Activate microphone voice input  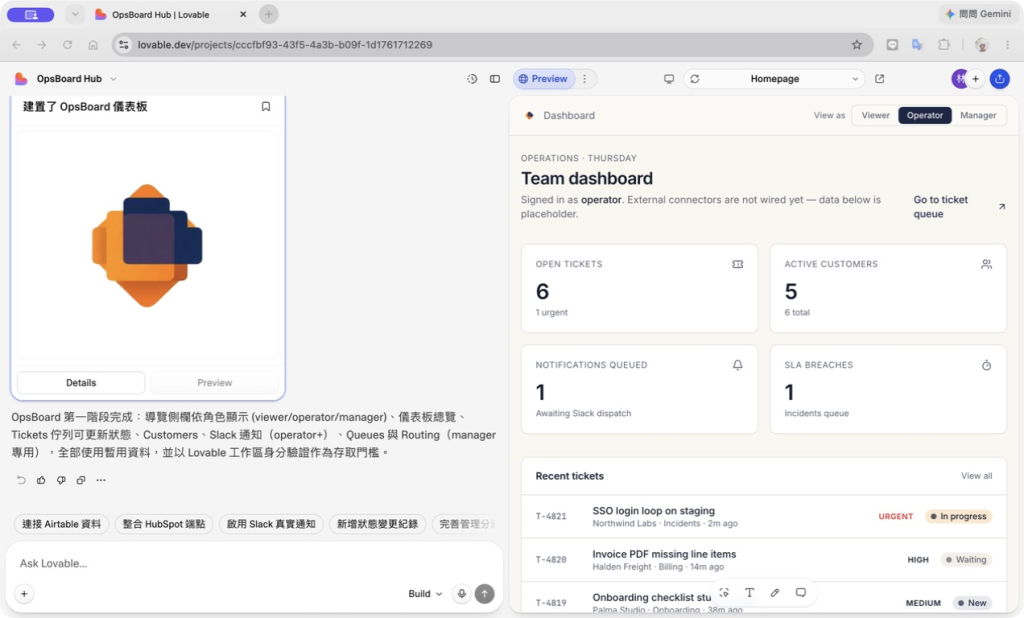462,594
